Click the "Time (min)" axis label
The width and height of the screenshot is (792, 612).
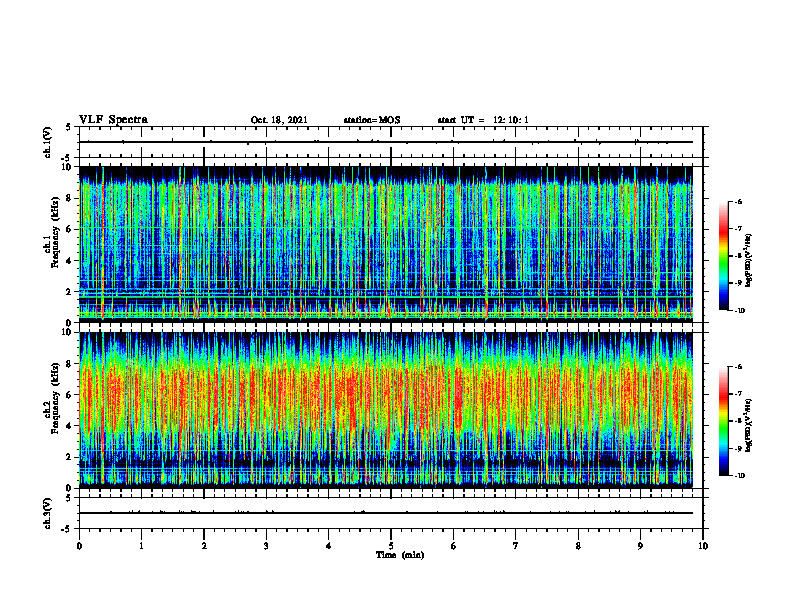pos(400,555)
